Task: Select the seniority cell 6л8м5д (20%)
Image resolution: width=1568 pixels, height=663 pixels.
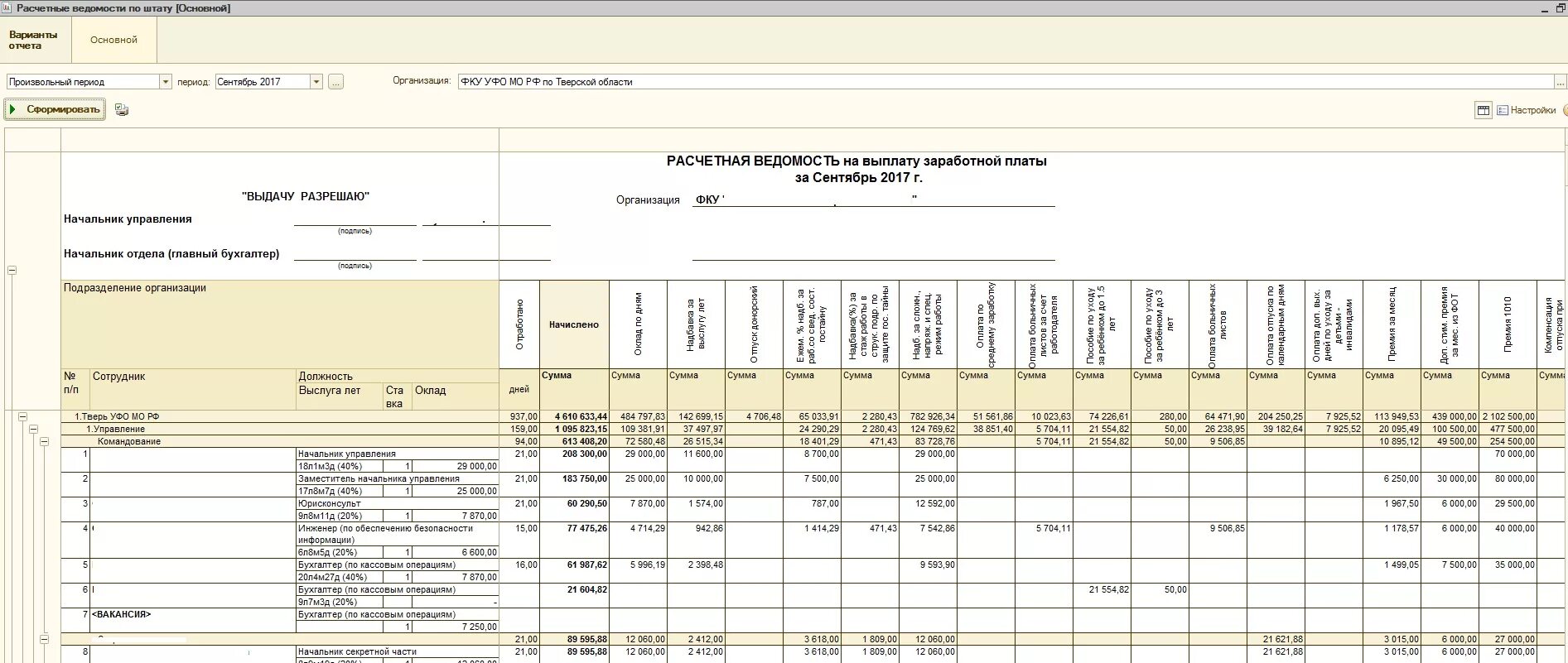Action: point(340,552)
